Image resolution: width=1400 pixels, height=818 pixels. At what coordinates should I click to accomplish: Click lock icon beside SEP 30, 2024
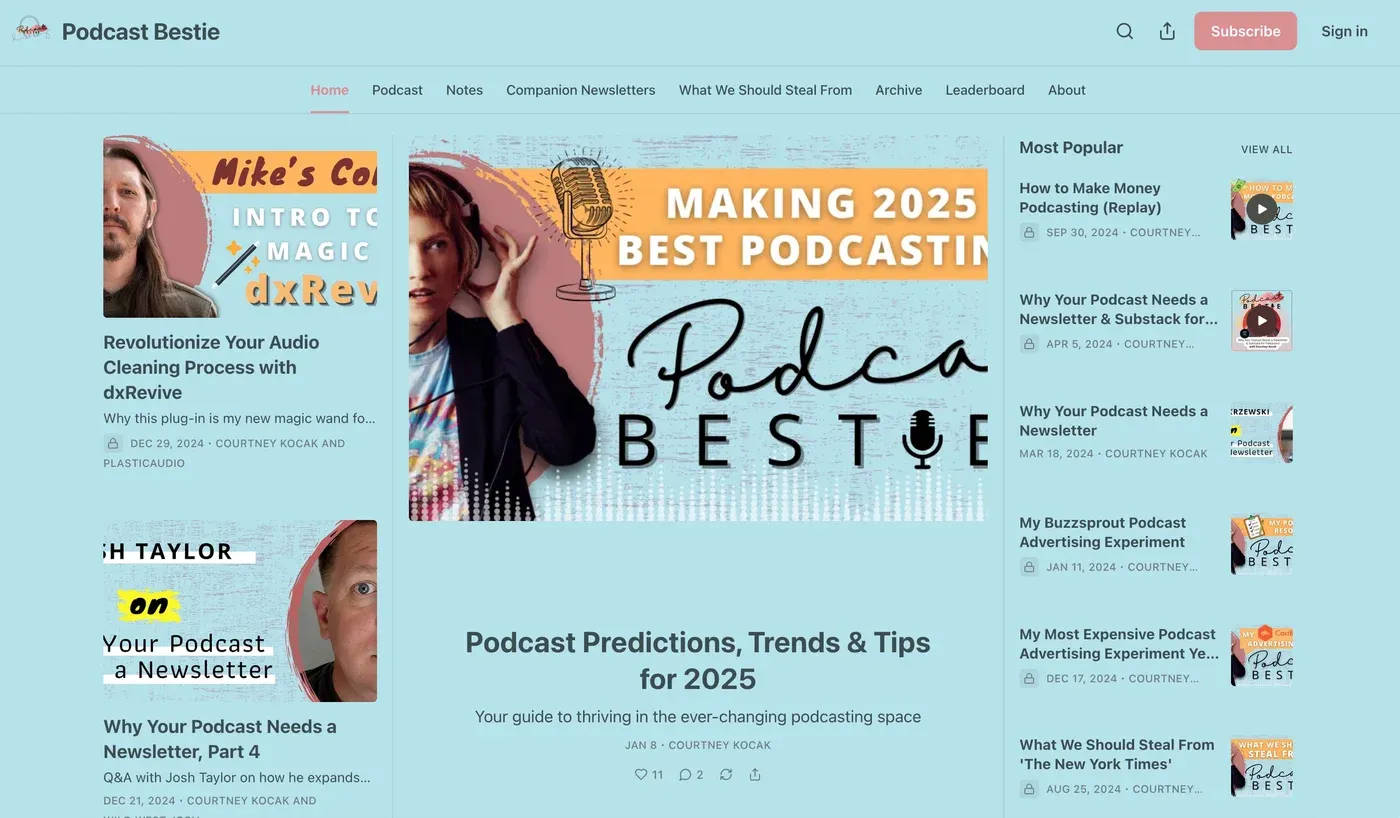pyautogui.click(x=1029, y=232)
